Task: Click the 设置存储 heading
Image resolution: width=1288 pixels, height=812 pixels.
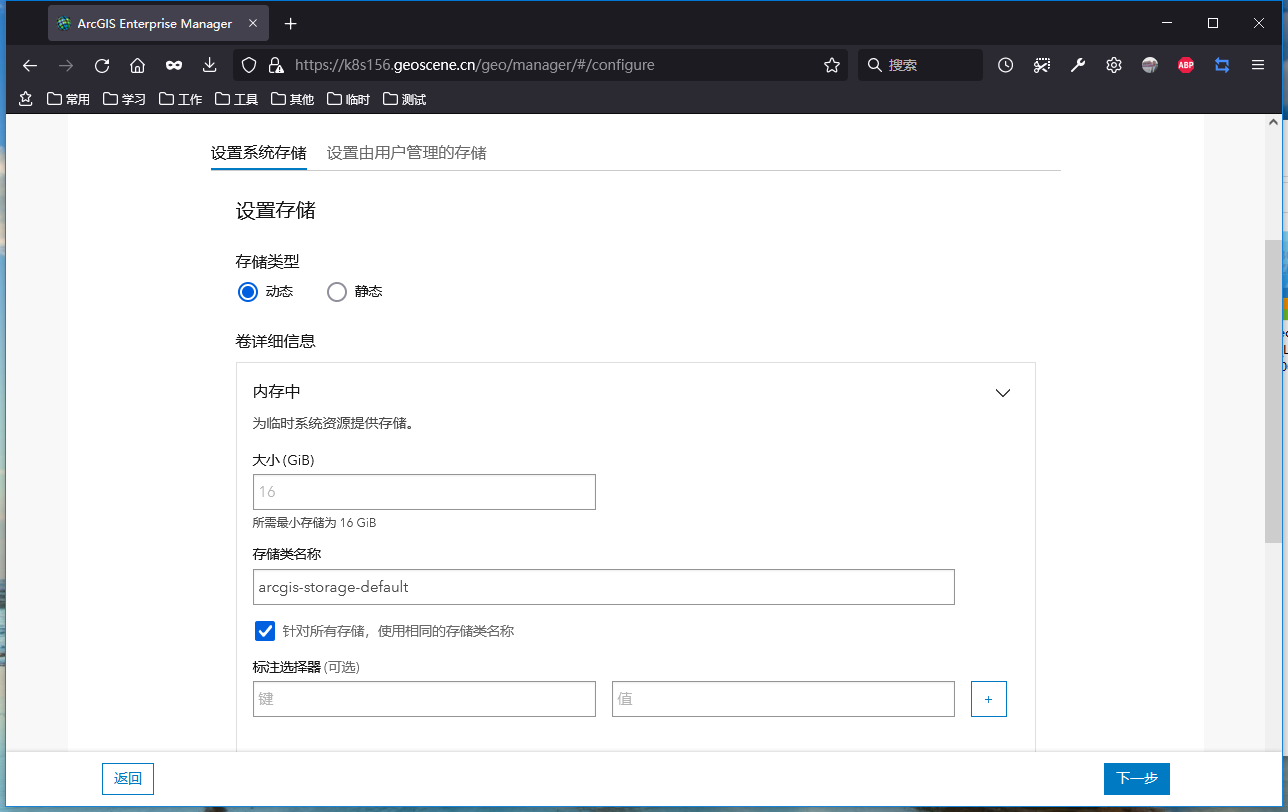Action: 276,211
